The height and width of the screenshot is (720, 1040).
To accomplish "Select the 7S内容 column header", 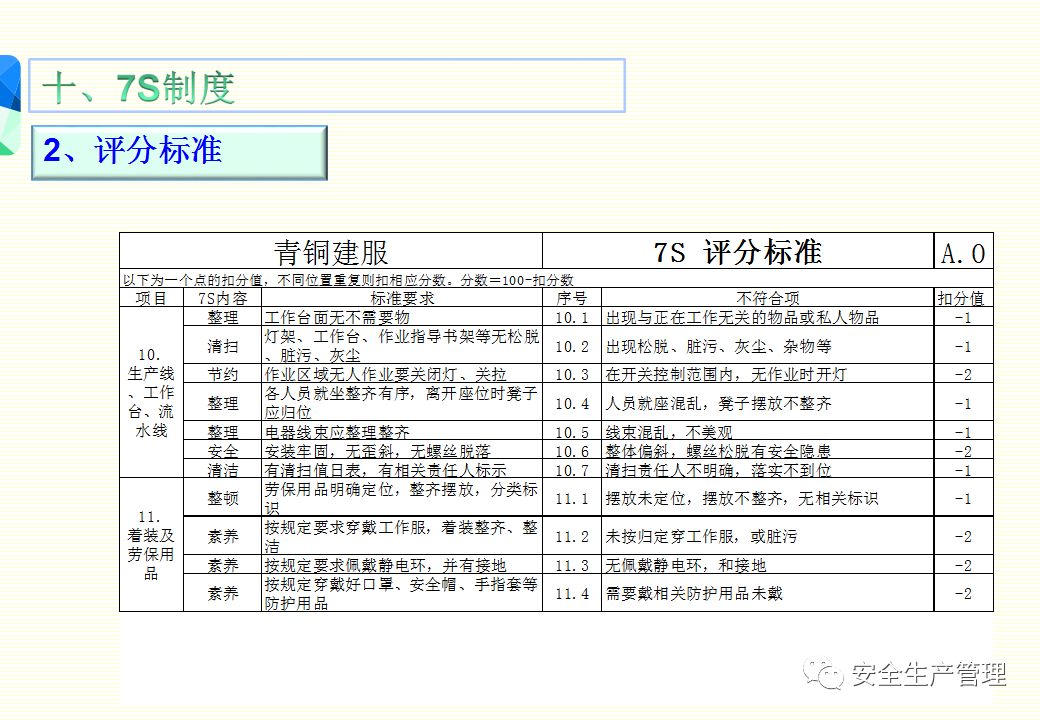I will (x=222, y=298).
